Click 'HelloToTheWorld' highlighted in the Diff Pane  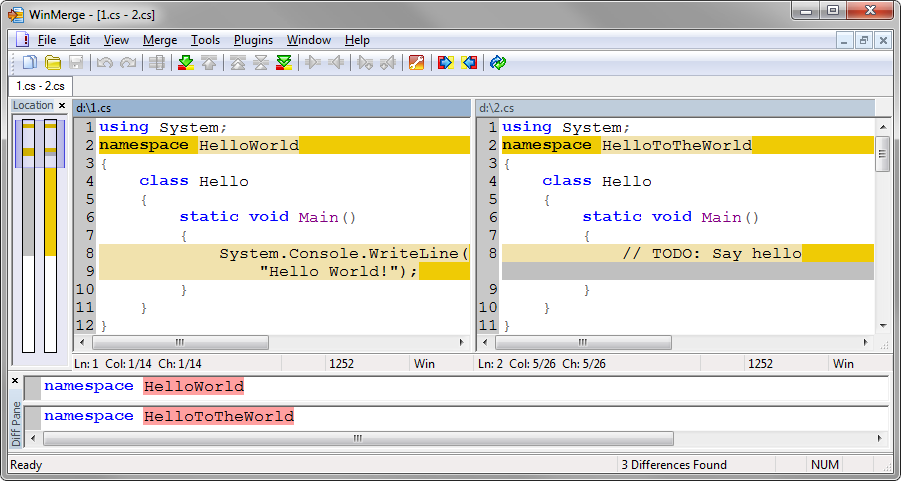point(218,417)
